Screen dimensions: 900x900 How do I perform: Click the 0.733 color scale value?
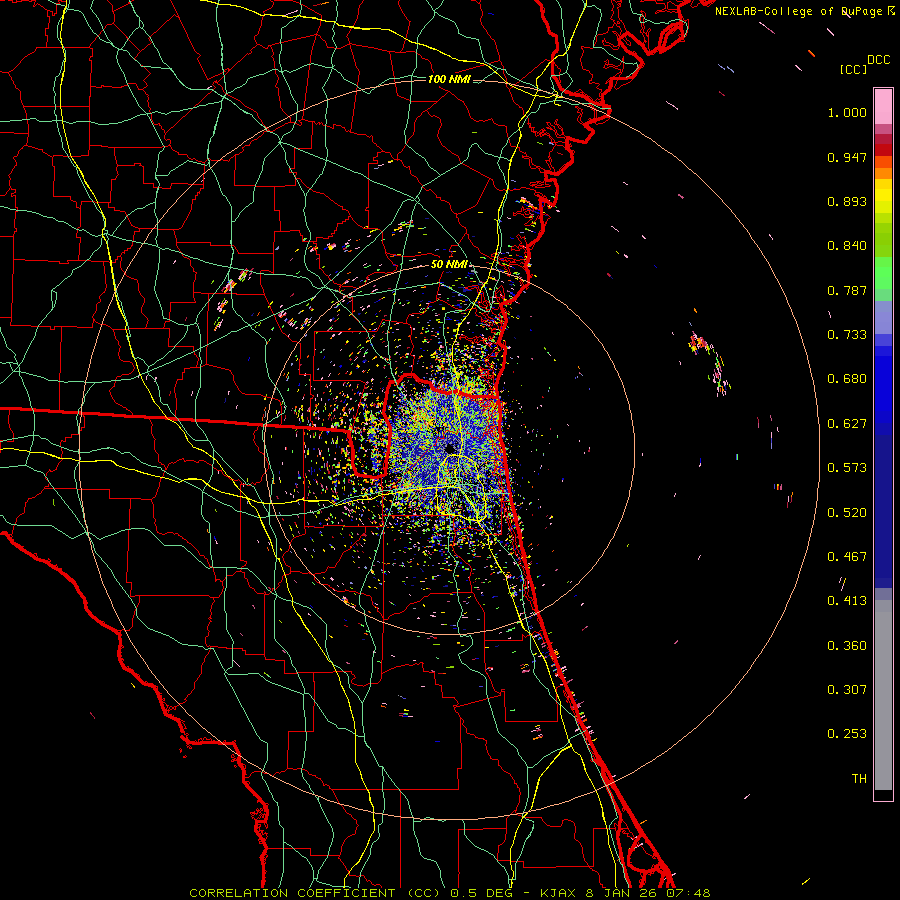(x=847, y=335)
